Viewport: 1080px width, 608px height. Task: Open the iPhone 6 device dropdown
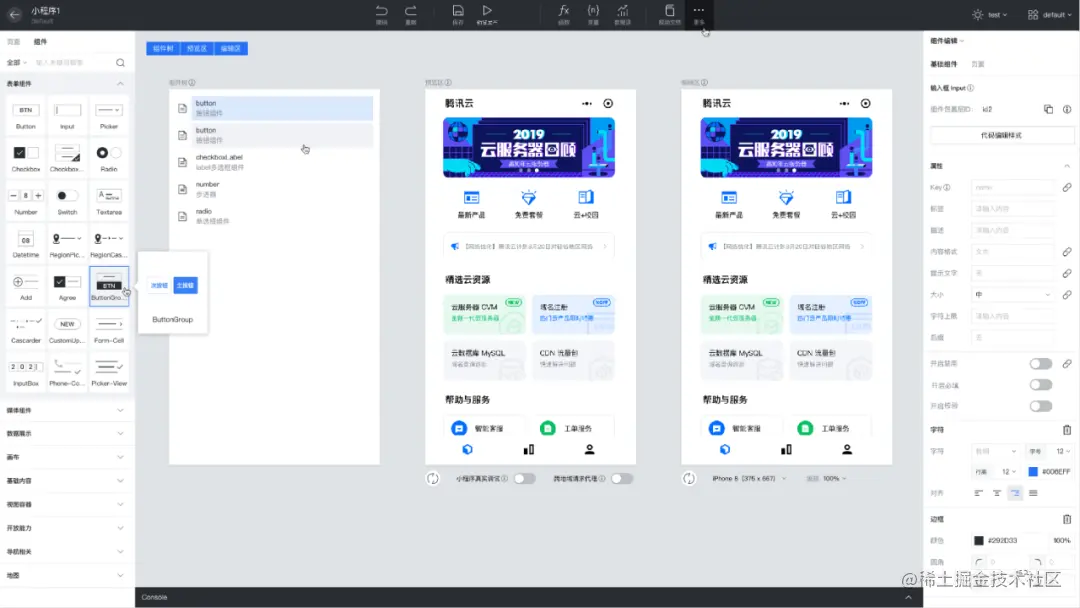click(x=749, y=479)
